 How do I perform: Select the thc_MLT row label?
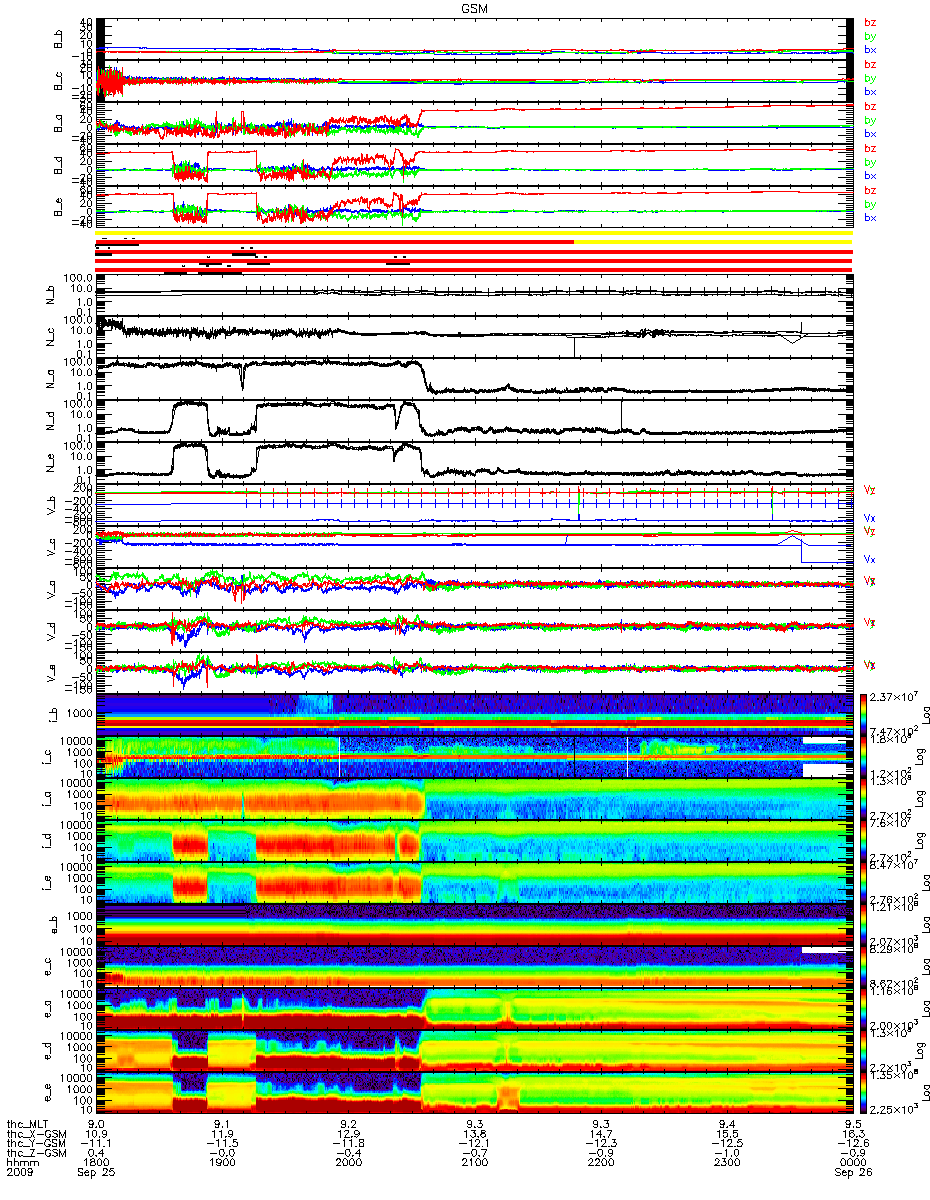[x=27, y=1124]
